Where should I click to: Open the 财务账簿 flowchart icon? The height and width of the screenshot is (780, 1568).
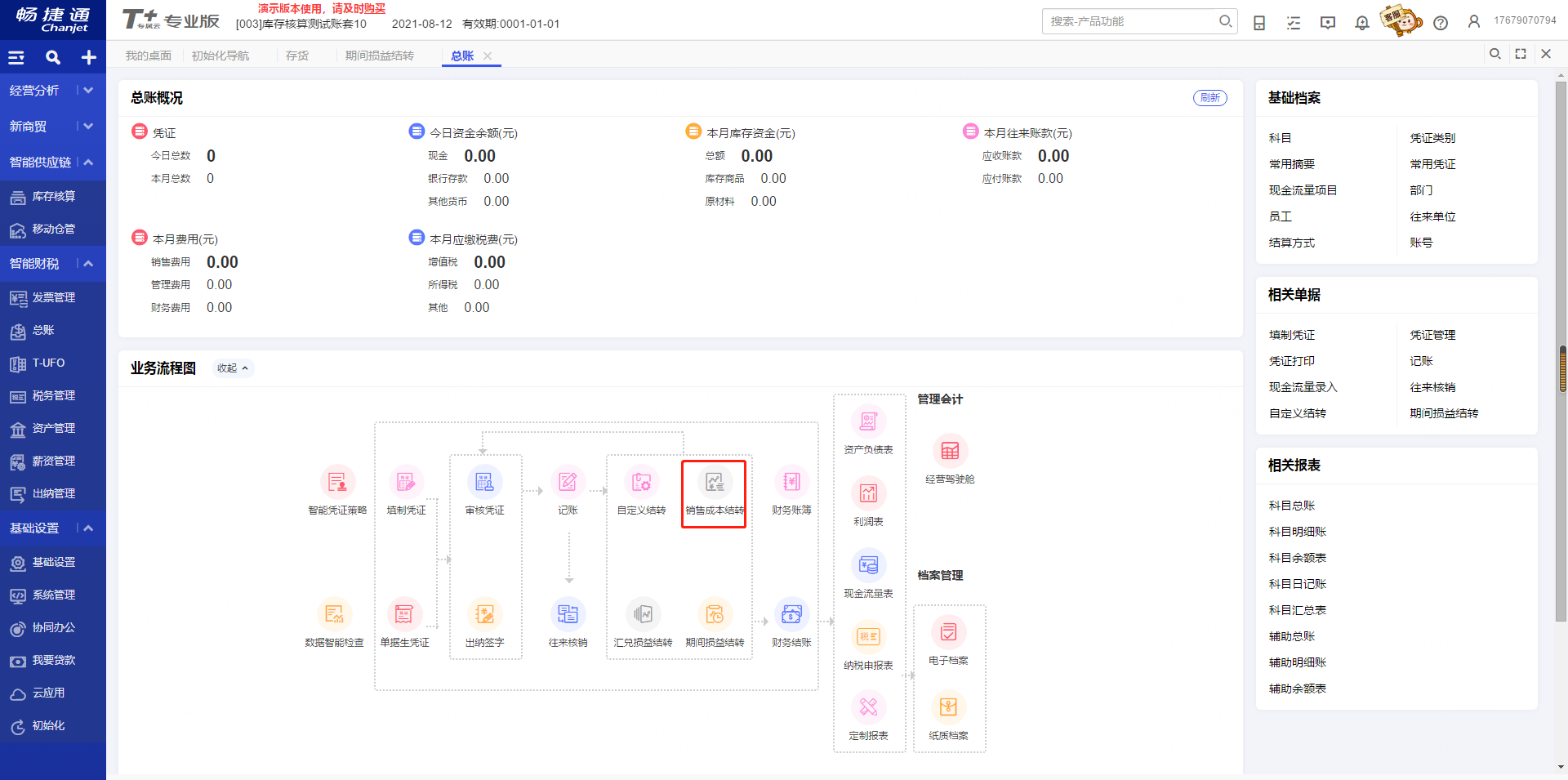pos(791,482)
